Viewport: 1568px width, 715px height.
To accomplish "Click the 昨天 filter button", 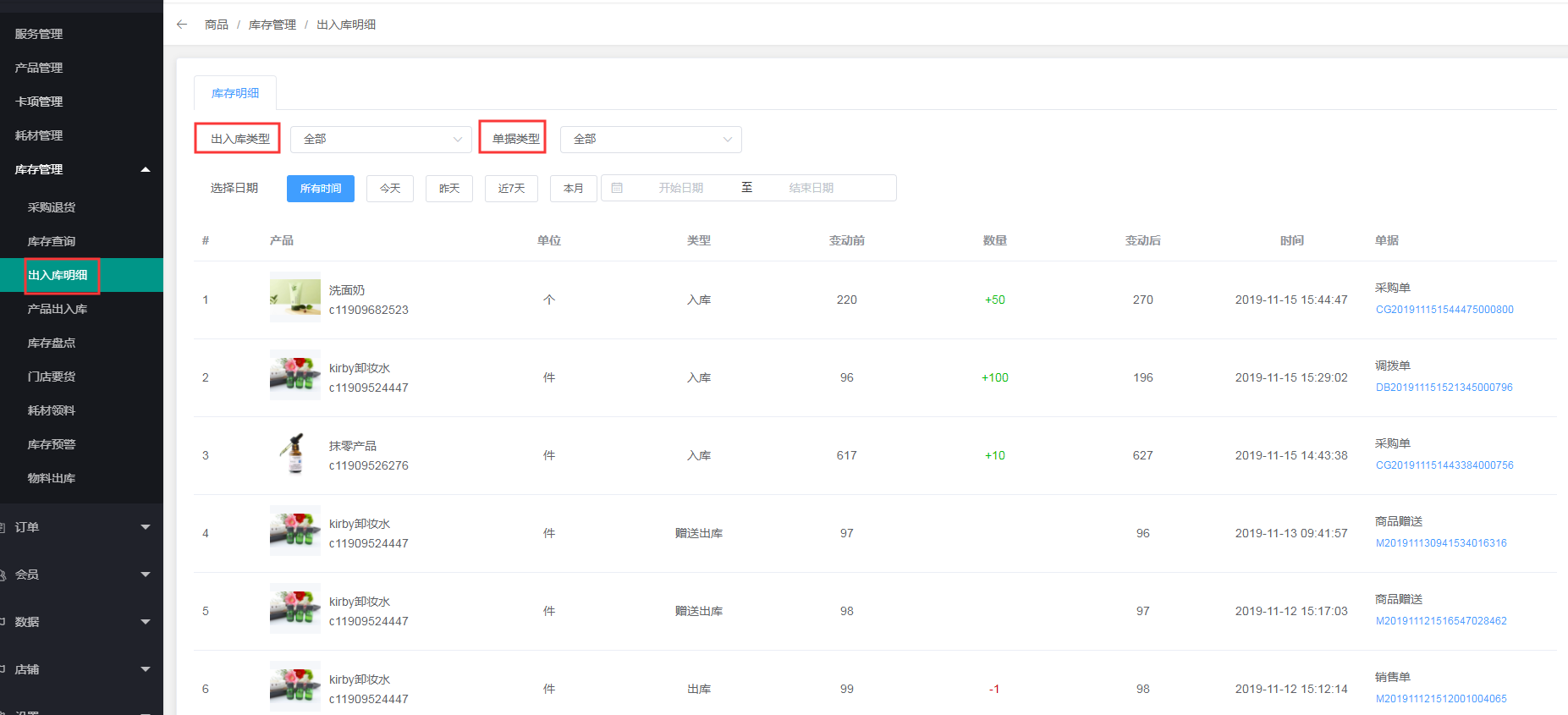I will pos(449,188).
